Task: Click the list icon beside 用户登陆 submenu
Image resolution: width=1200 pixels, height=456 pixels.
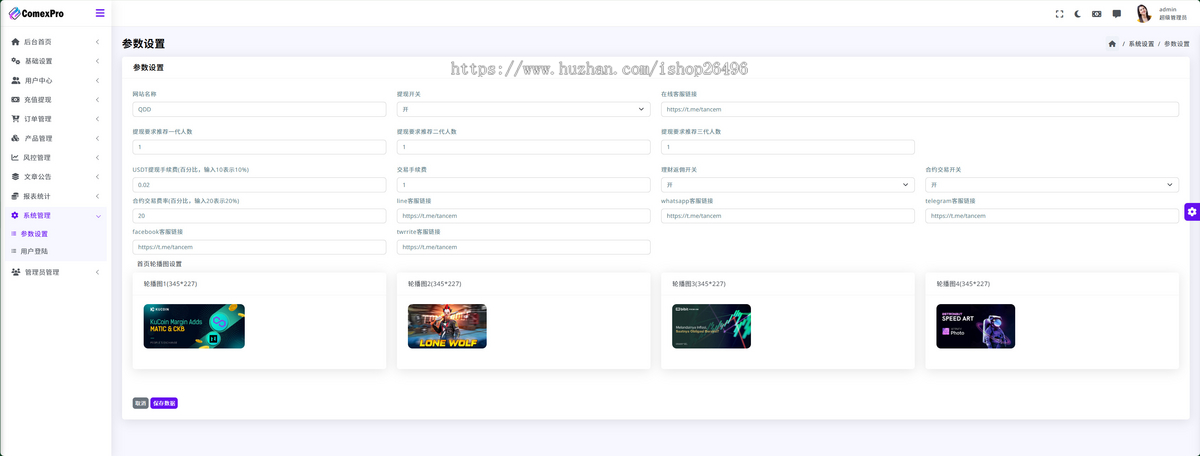Action: [x=13, y=251]
